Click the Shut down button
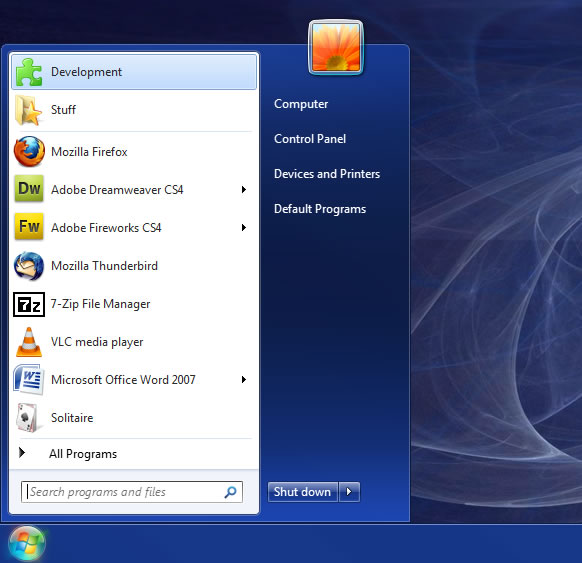 tap(303, 492)
